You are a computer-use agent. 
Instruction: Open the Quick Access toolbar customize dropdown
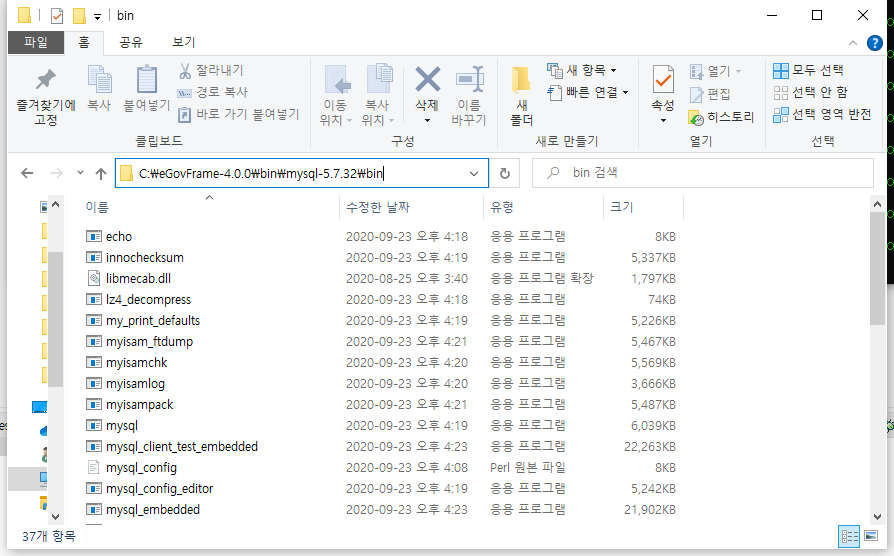point(97,17)
